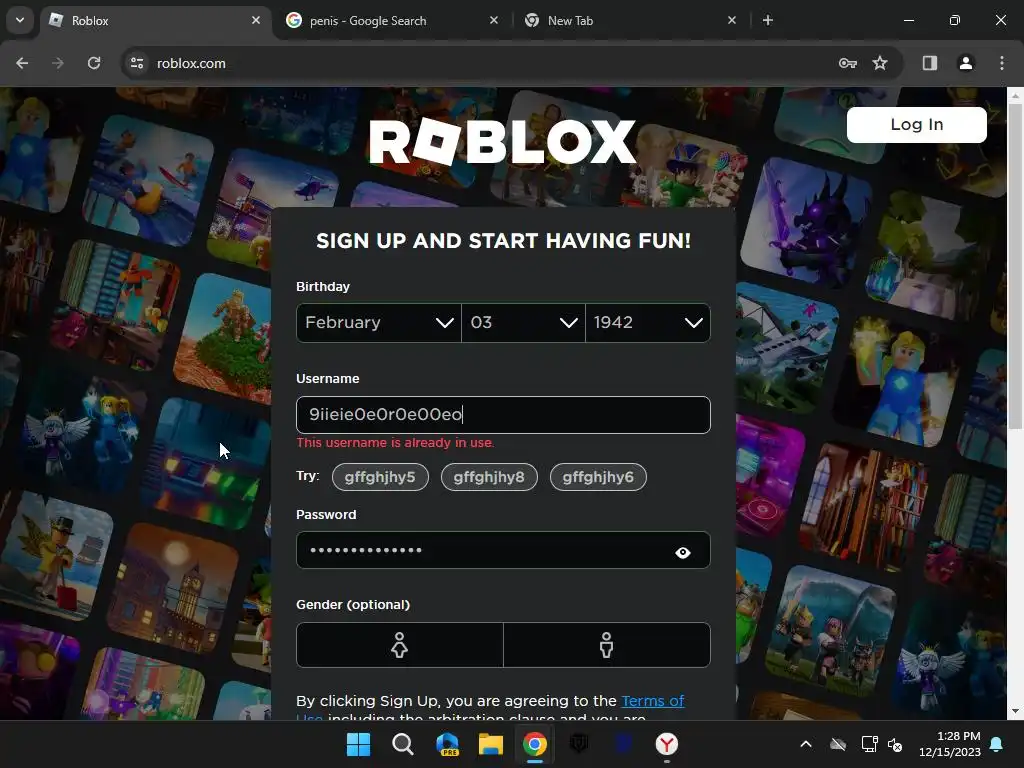Choose suggested username gffghjhy5
This screenshot has height=768, width=1024.
(x=380, y=477)
